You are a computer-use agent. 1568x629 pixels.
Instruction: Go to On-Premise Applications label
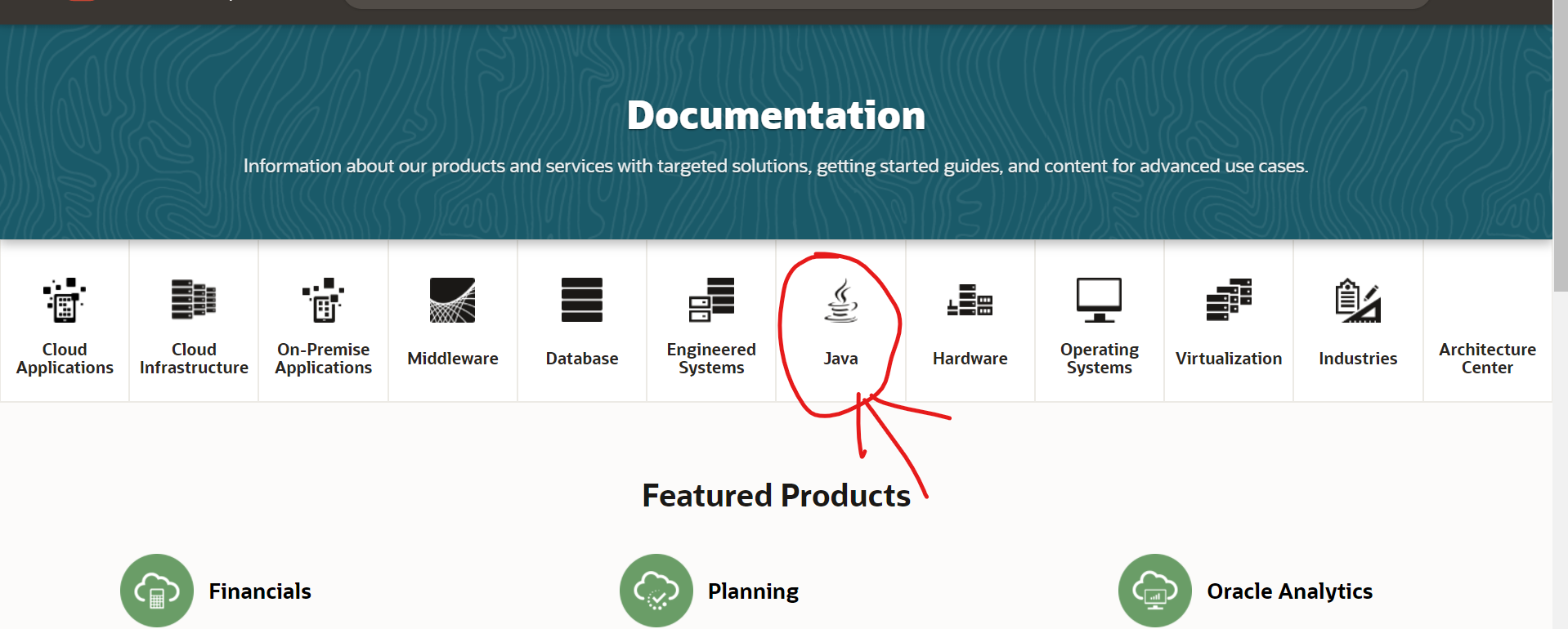pyautogui.click(x=324, y=359)
